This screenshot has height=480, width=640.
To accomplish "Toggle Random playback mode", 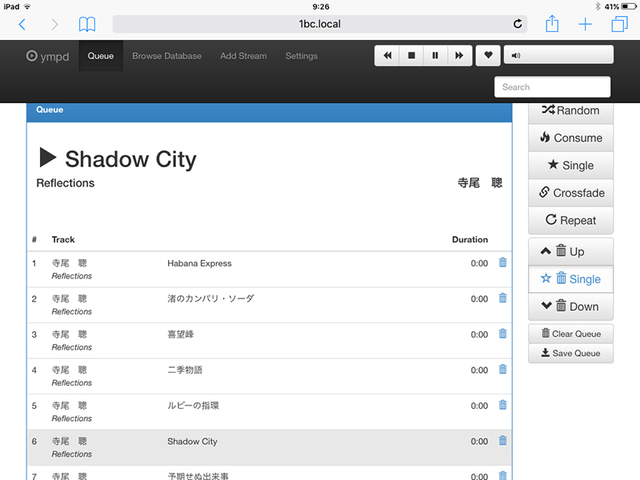I will 571,111.
